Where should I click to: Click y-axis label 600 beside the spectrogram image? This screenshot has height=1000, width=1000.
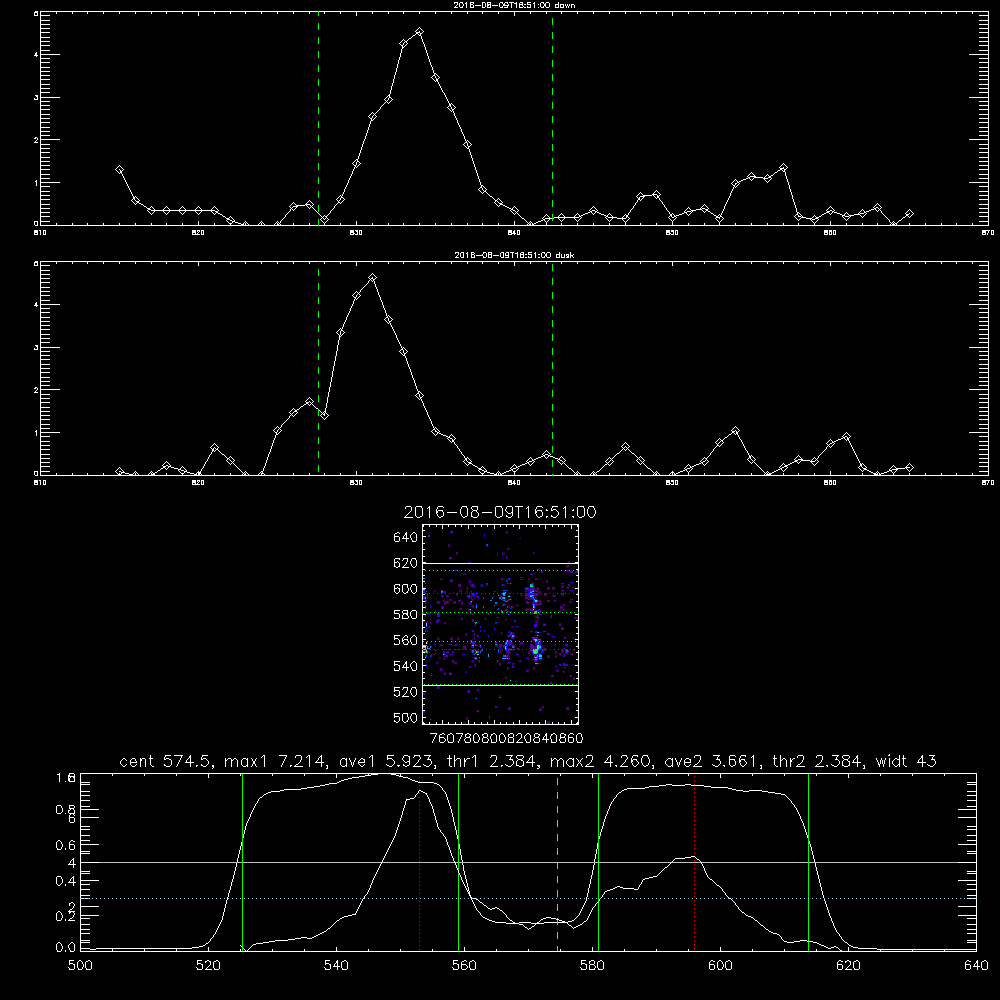406,589
